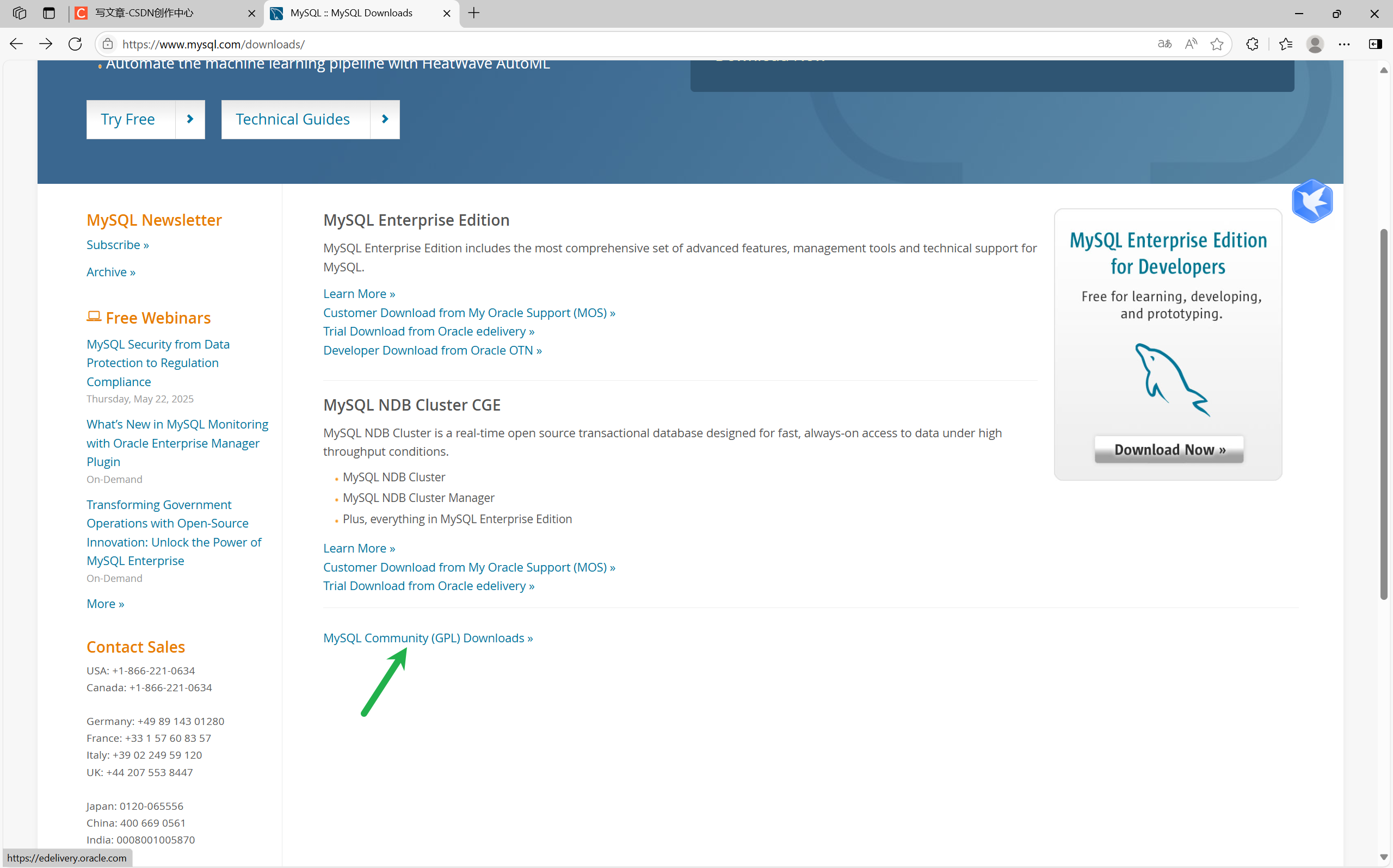Image resolution: width=1393 pixels, height=868 pixels.
Task: Click the browser forward arrow
Action: pos(45,44)
